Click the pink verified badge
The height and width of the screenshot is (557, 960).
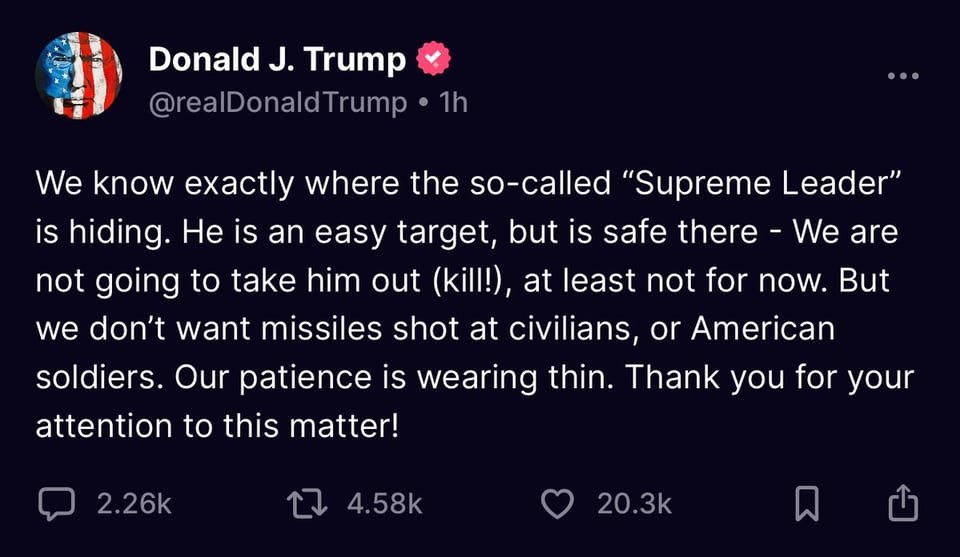coord(433,60)
